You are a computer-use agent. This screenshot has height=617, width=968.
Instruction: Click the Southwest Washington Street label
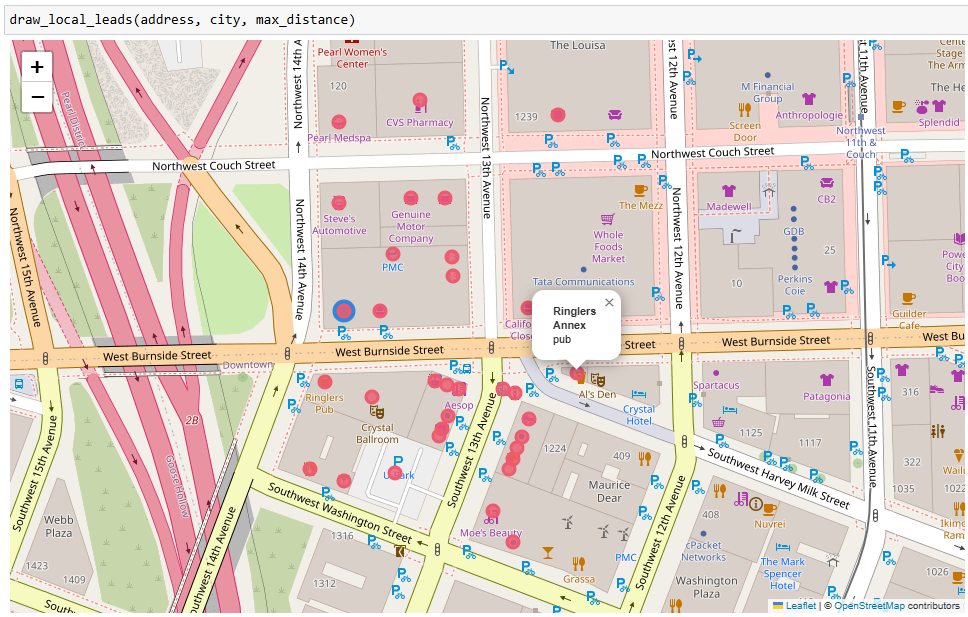[x=340, y=513]
